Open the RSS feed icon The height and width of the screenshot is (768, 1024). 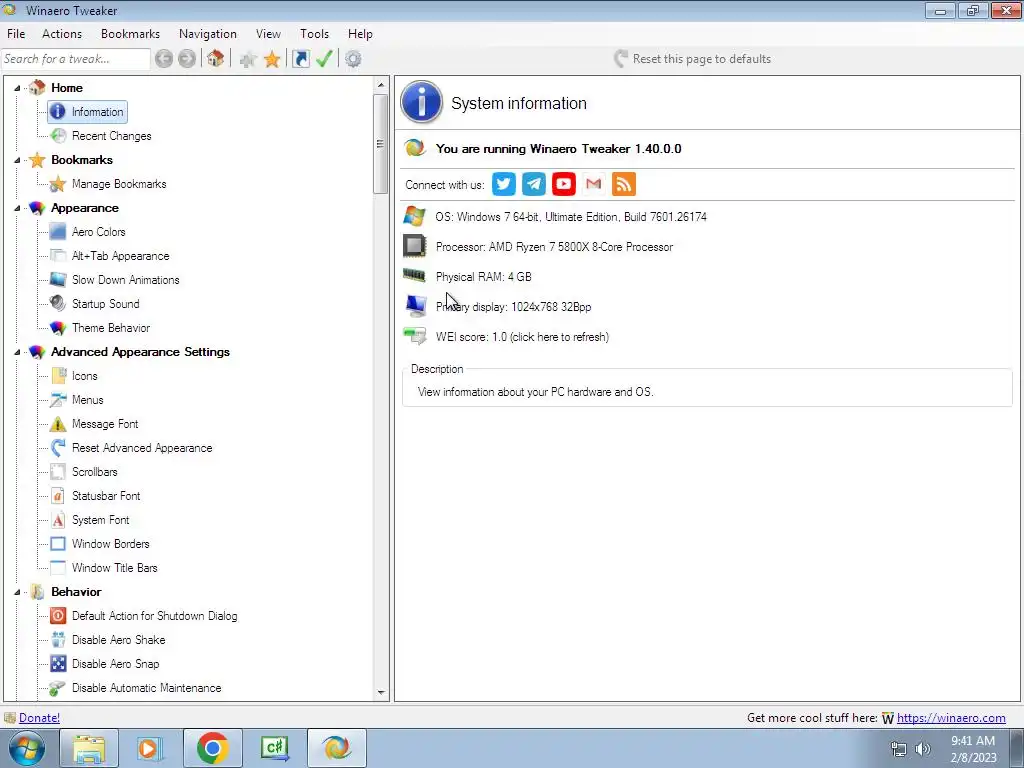pos(624,184)
